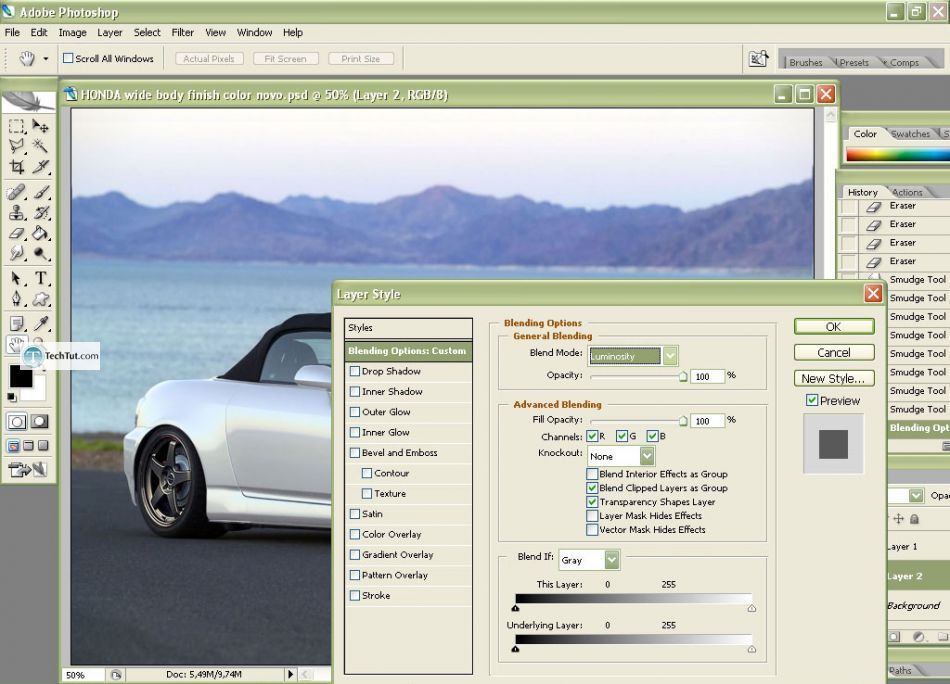
Task: Click the foreground color swatch
Action: tap(21, 376)
